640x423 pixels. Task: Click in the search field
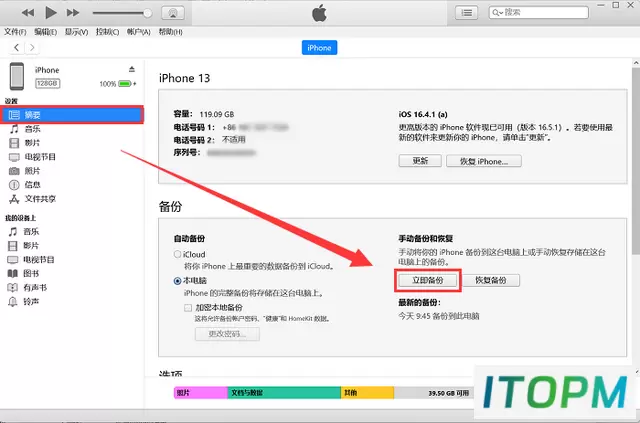click(x=539, y=13)
